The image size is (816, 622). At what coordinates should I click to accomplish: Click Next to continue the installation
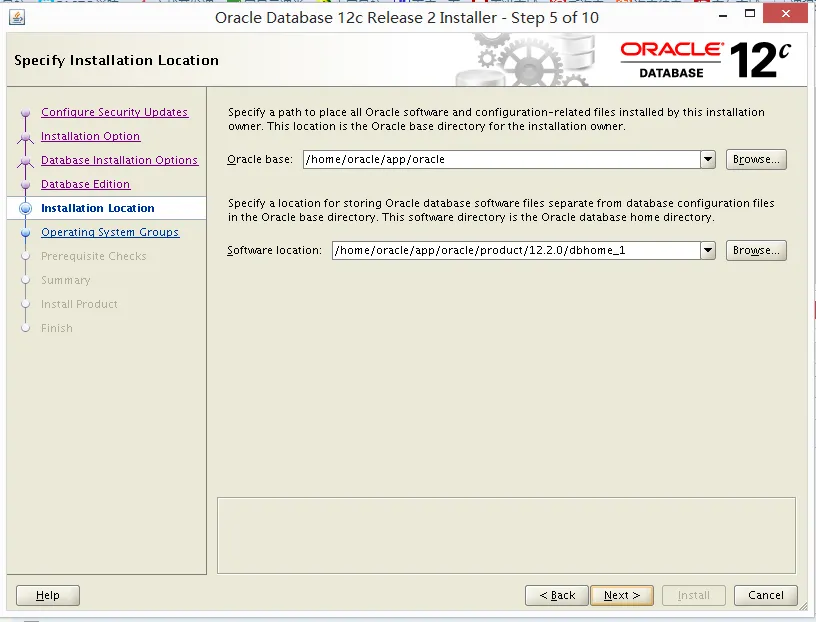[622, 595]
